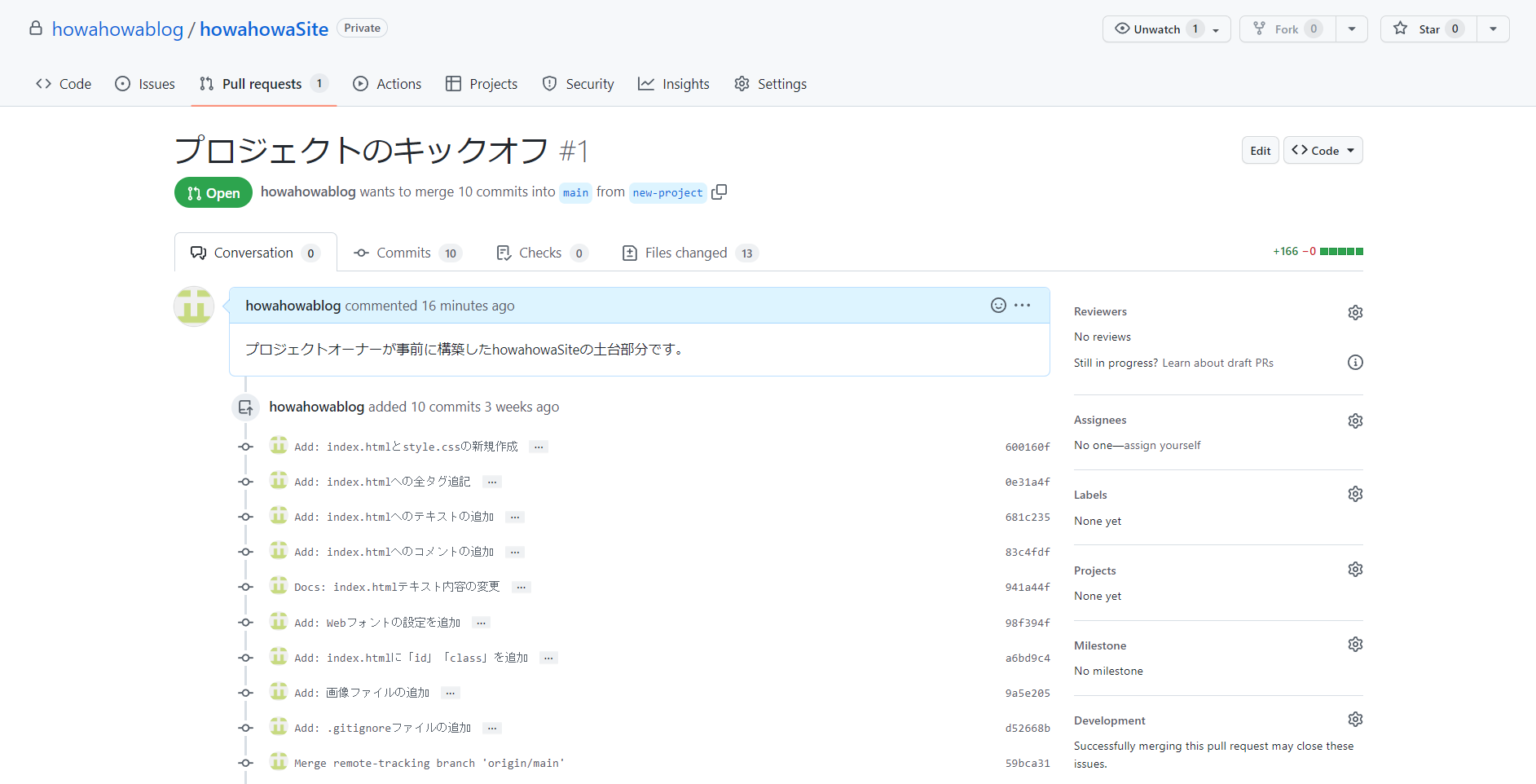This screenshot has height=784, width=1536.
Task: Open the 「id」「class」を追加 commit message
Action: click(411, 658)
